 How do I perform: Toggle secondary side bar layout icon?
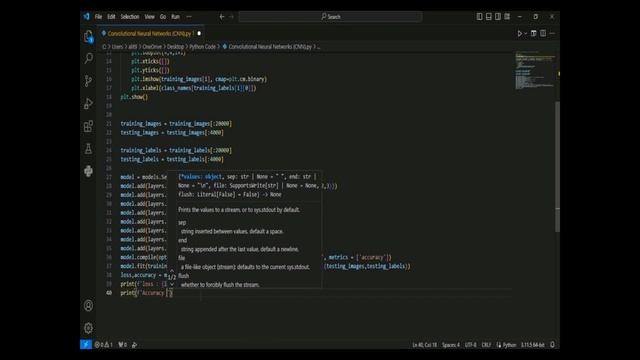(x=498, y=17)
